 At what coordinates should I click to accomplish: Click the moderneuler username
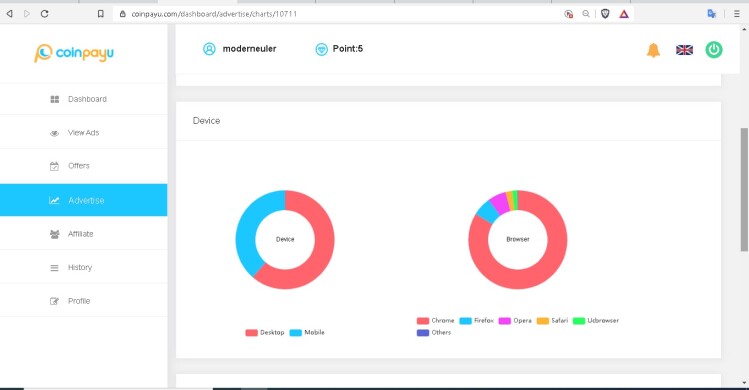249,49
